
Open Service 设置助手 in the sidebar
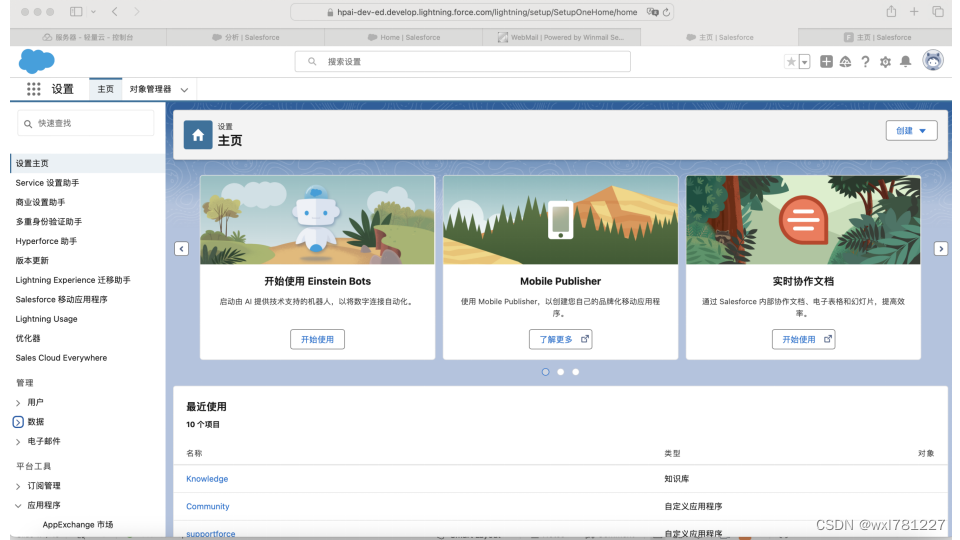(47, 183)
